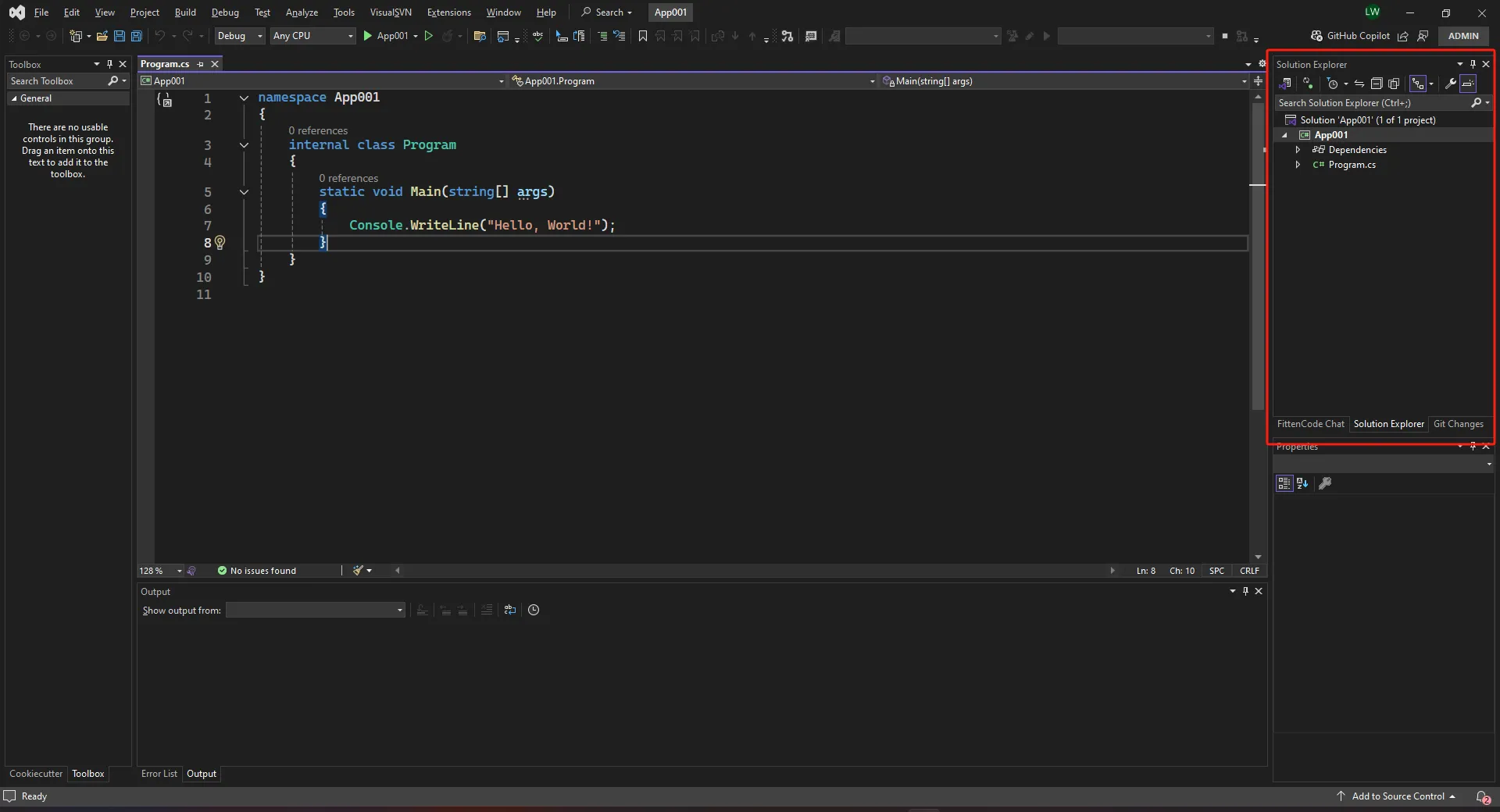Toggle Categorized view in Properties panel

pyautogui.click(x=1284, y=483)
